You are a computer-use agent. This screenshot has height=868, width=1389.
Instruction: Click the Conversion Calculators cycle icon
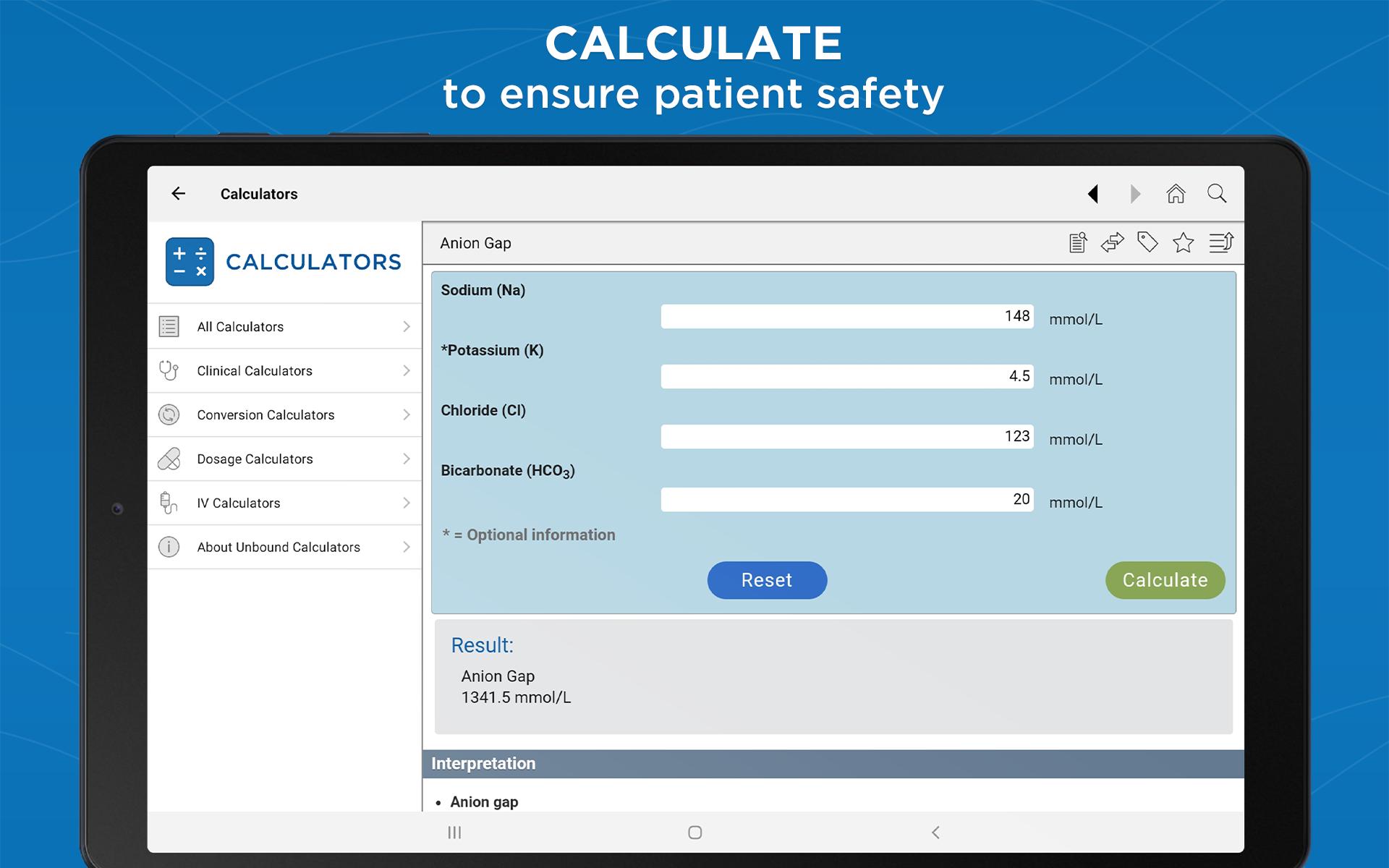point(169,414)
